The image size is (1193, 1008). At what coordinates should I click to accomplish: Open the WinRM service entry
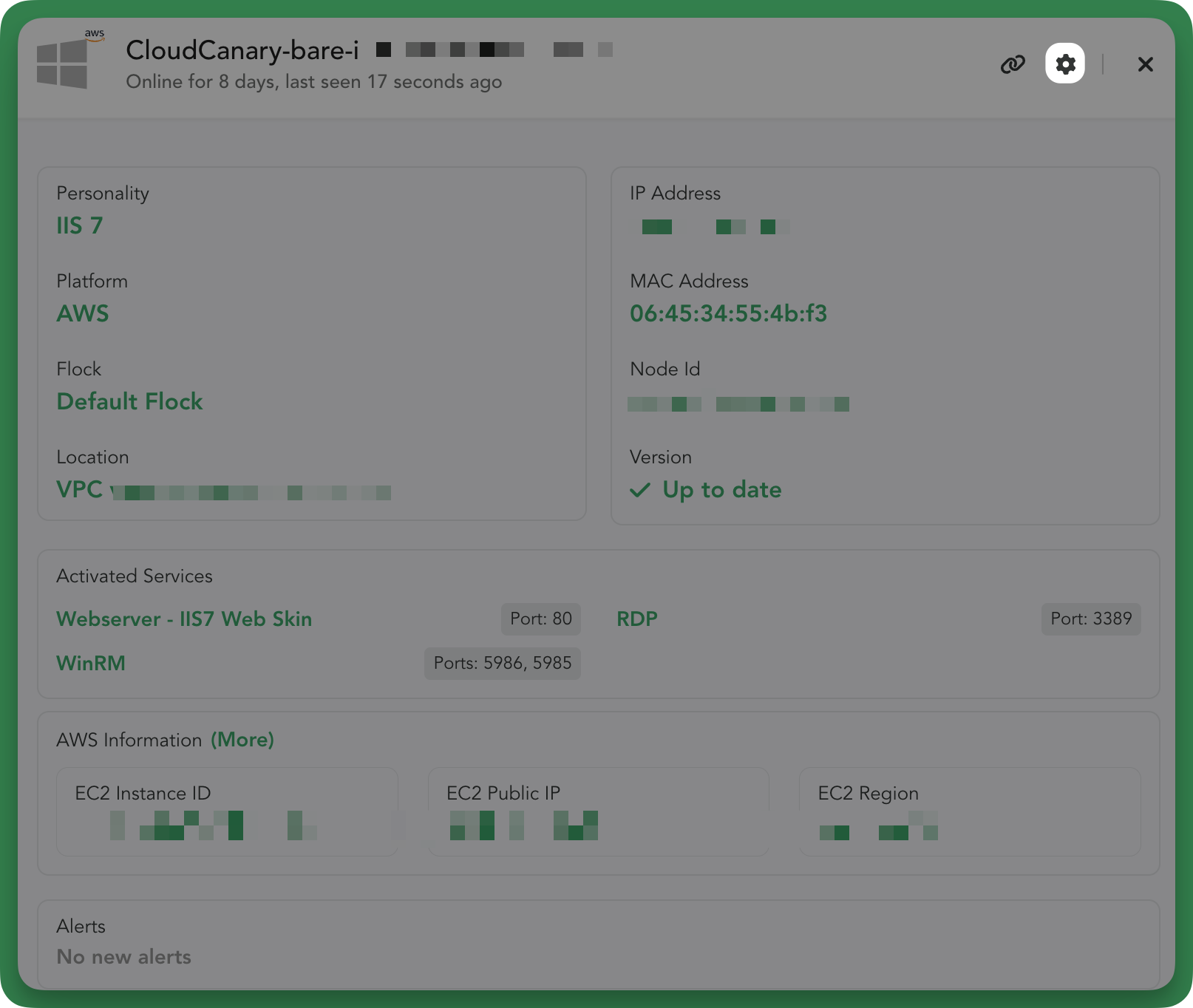[91, 664]
